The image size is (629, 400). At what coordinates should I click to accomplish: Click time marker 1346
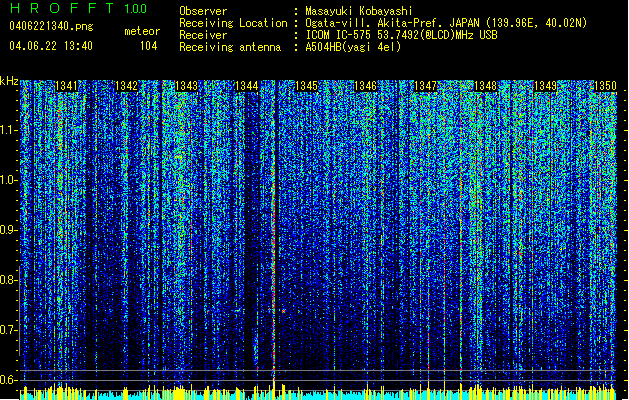coord(366,86)
